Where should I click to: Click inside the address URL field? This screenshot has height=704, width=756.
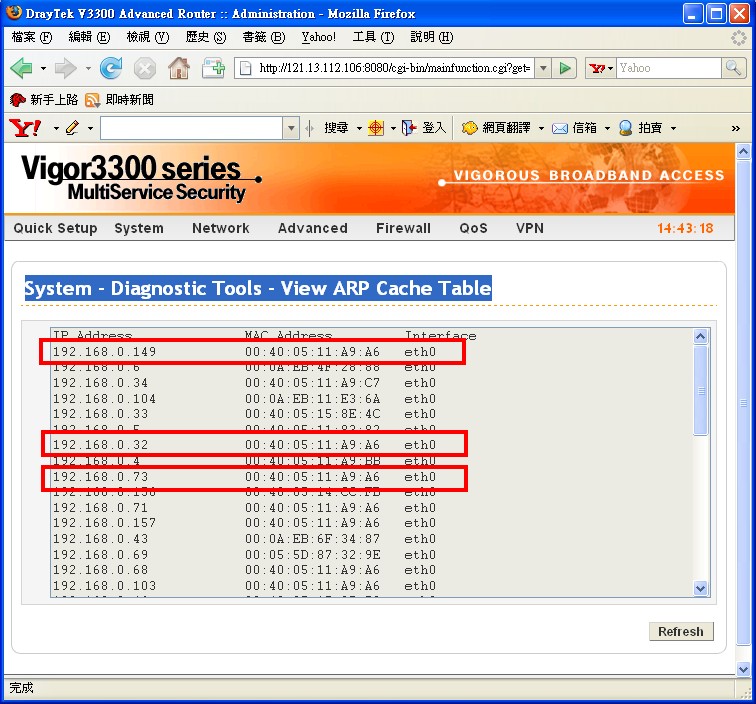[390, 68]
